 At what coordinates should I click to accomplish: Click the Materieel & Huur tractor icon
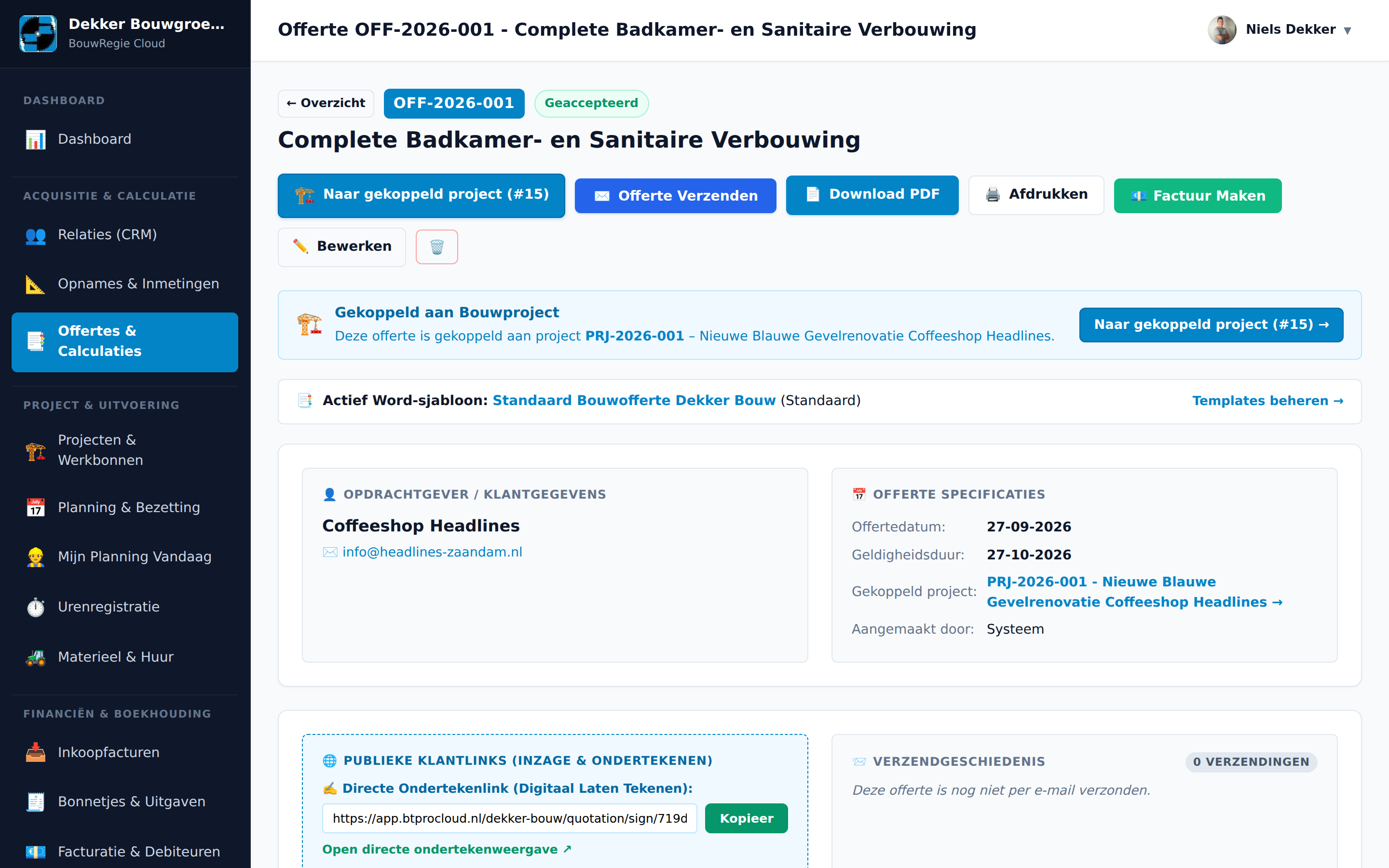coord(36,657)
